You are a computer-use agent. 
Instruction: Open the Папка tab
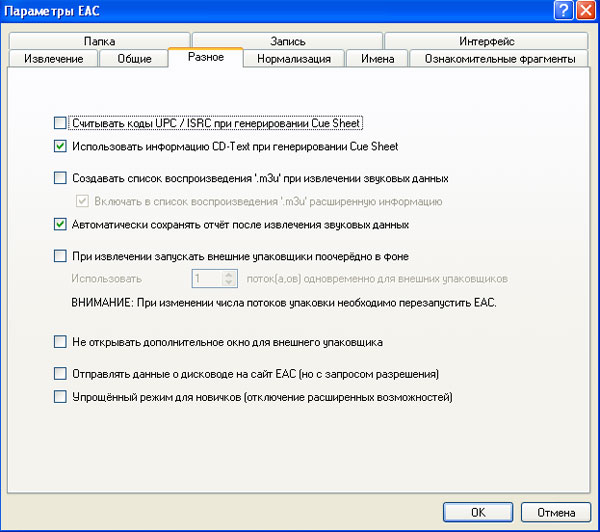(100, 41)
